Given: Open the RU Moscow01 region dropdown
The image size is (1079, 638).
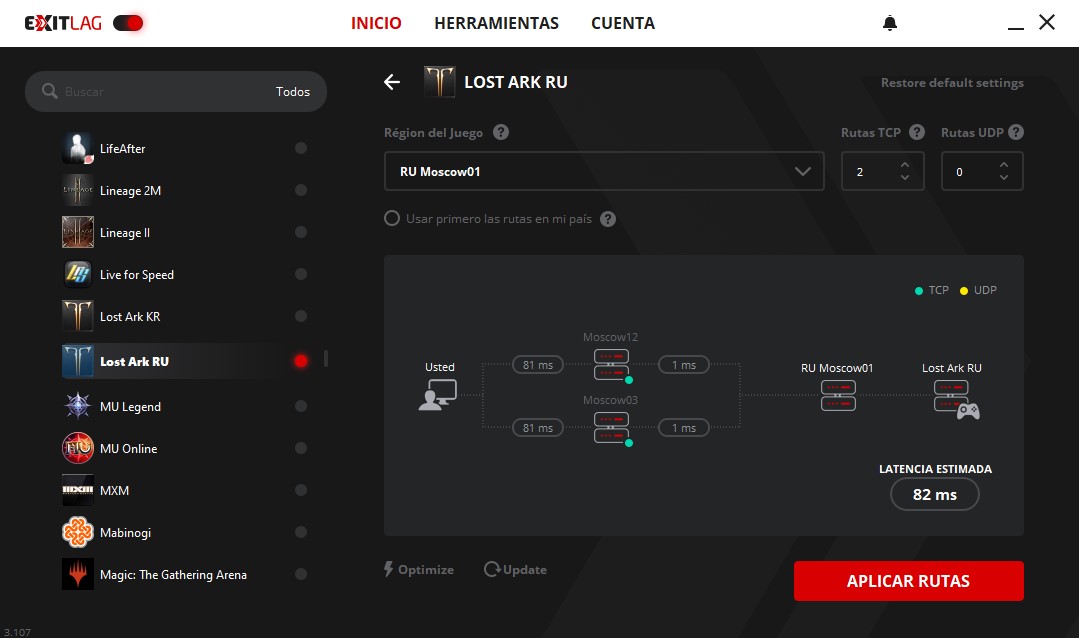Looking at the screenshot, I should click(x=604, y=171).
